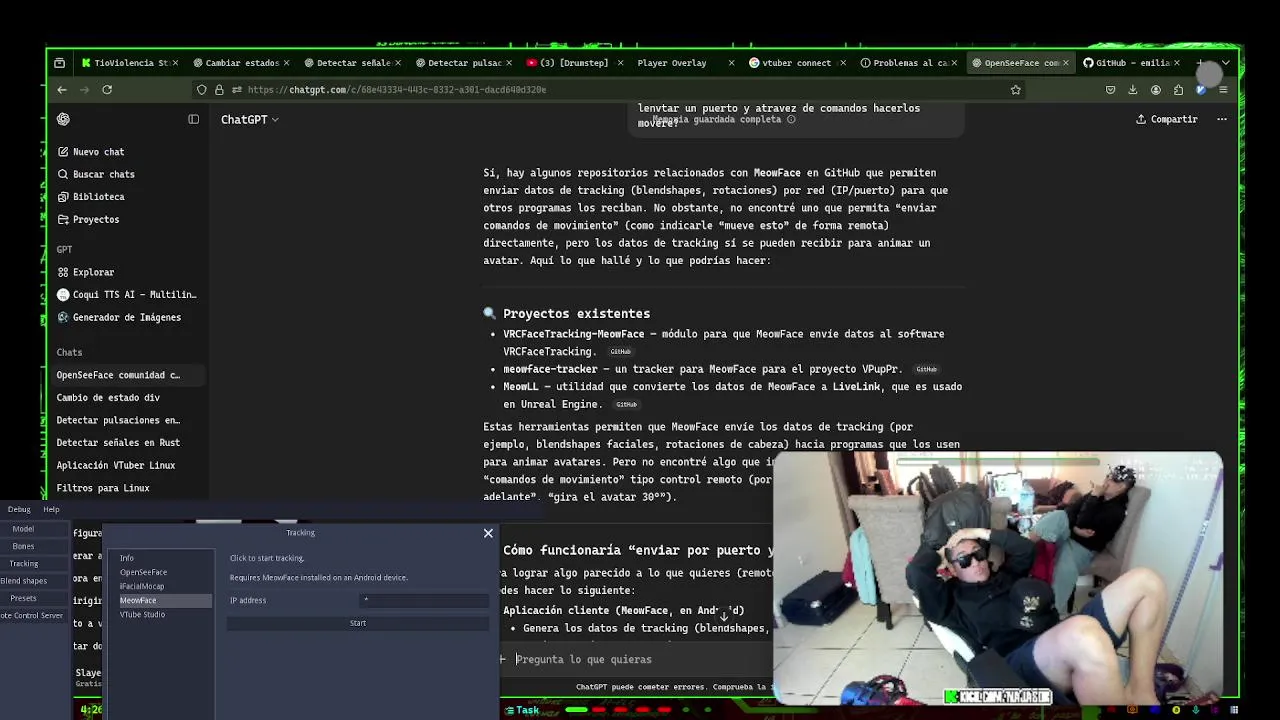Close the TioViolencia browser tab
The width and height of the screenshot is (1280, 720).
[x=175, y=63]
